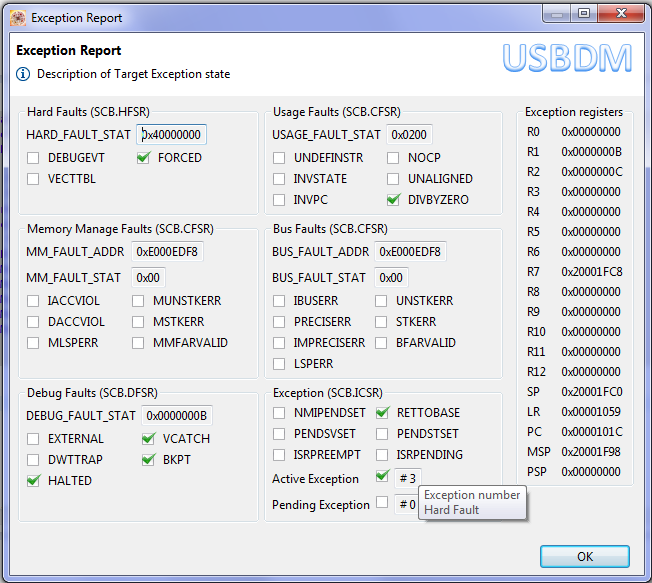Enable the DEBUGEVT checkbox
652x583 pixels.
(x=34, y=158)
